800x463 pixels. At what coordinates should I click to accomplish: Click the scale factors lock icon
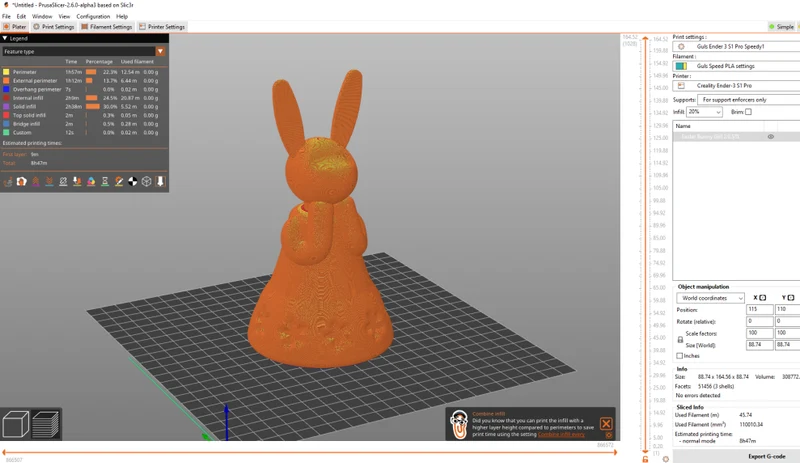coord(680,339)
